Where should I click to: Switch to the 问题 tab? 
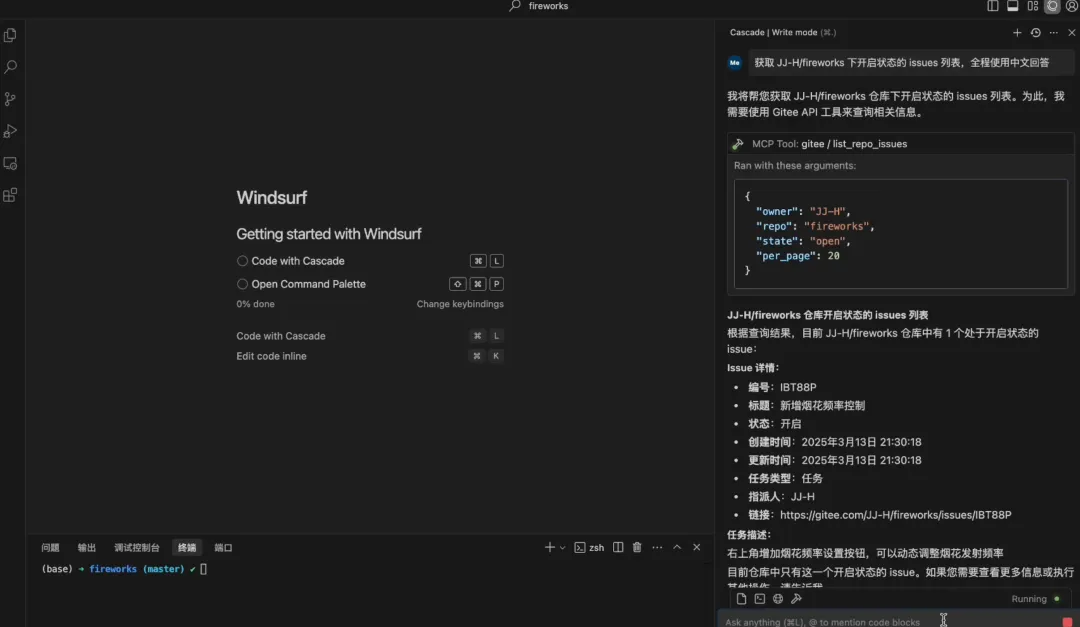click(x=50, y=548)
